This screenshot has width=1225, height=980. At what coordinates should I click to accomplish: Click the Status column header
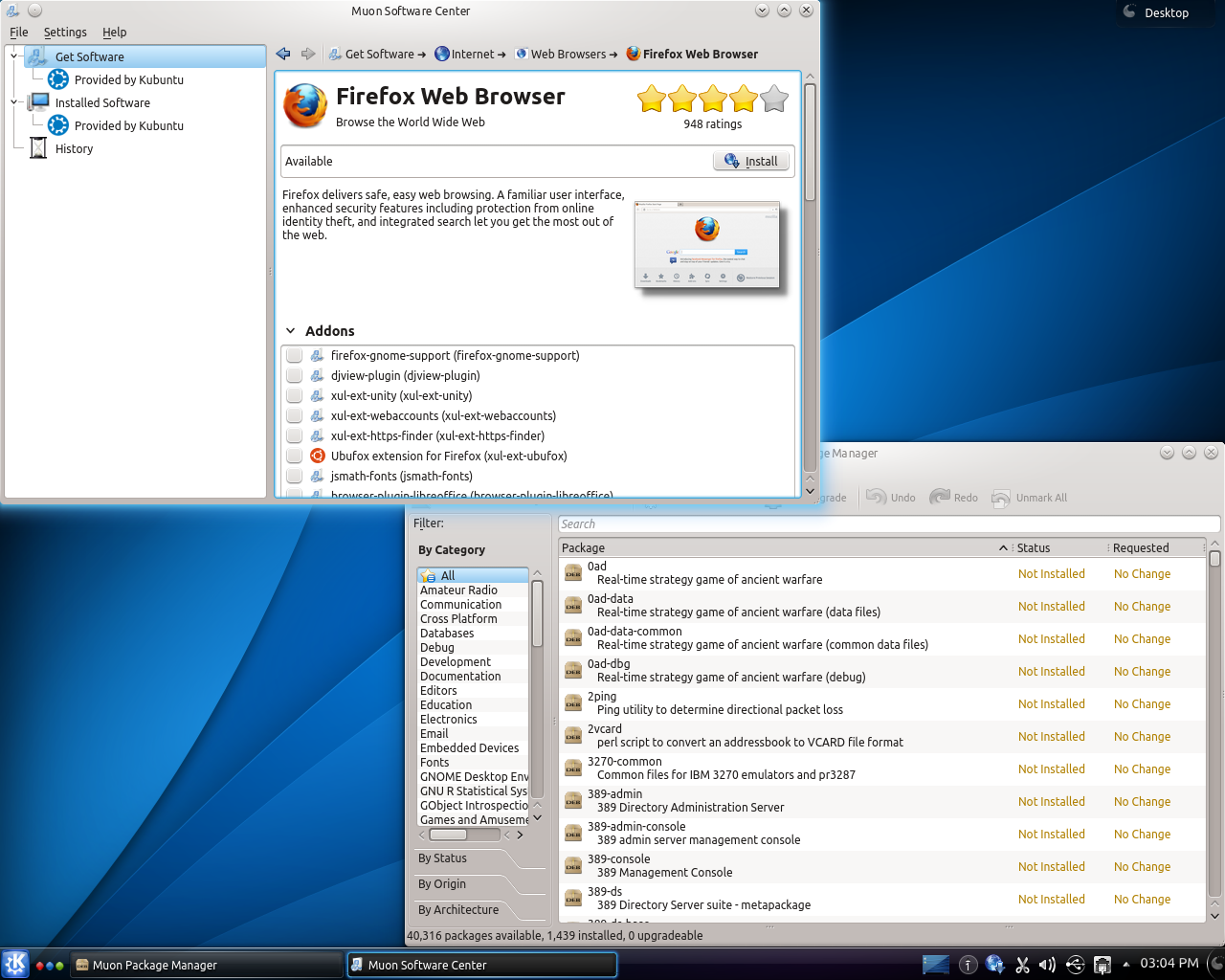[1060, 548]
